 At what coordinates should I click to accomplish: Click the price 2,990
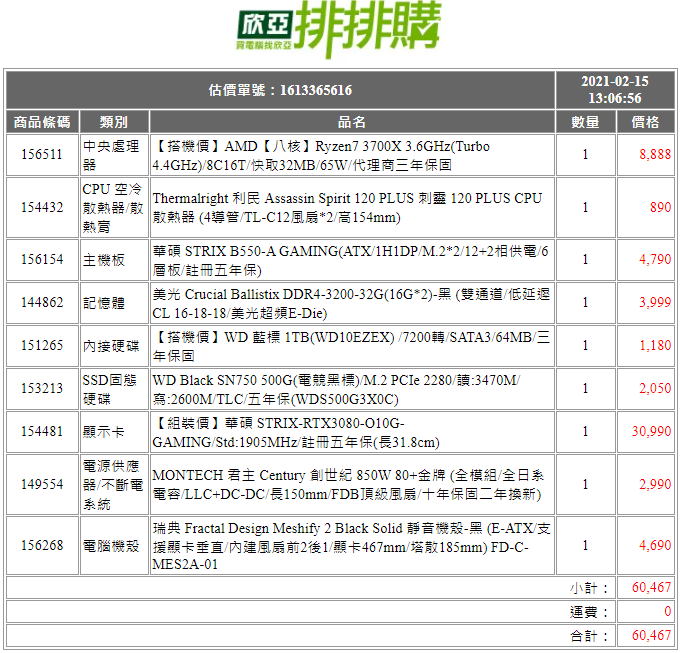click(x=655, y=484)
